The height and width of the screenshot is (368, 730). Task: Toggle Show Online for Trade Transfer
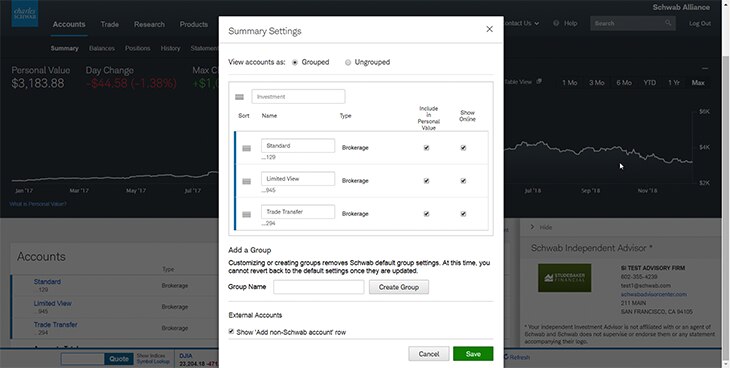[x=463, y=214]
